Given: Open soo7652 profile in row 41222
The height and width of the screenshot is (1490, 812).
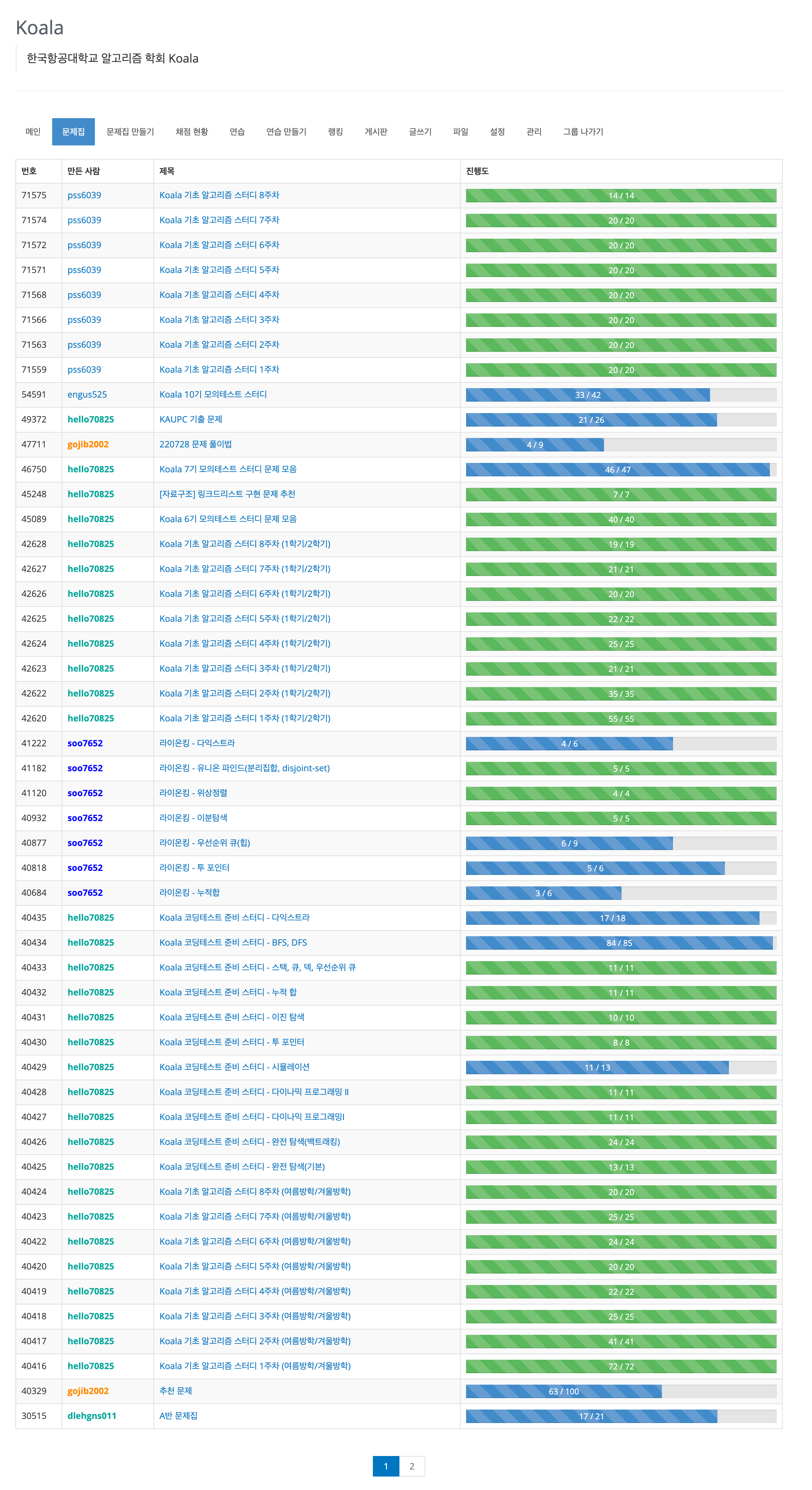Looking at the screenshot, I should tap(85, 743).
